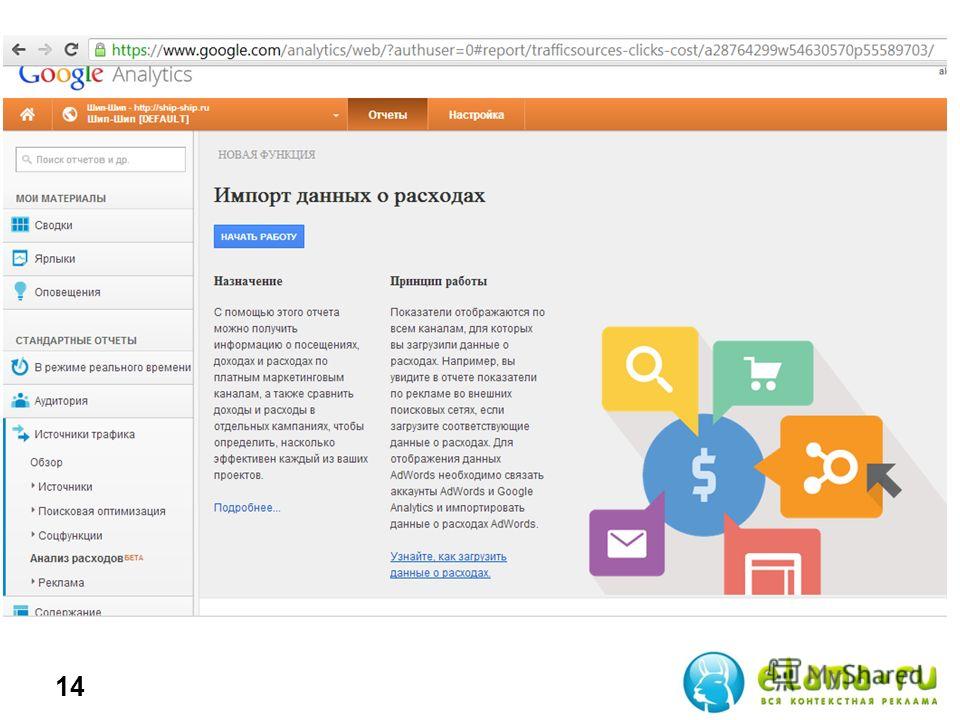Open Соцфункции item

click(70, 536)
